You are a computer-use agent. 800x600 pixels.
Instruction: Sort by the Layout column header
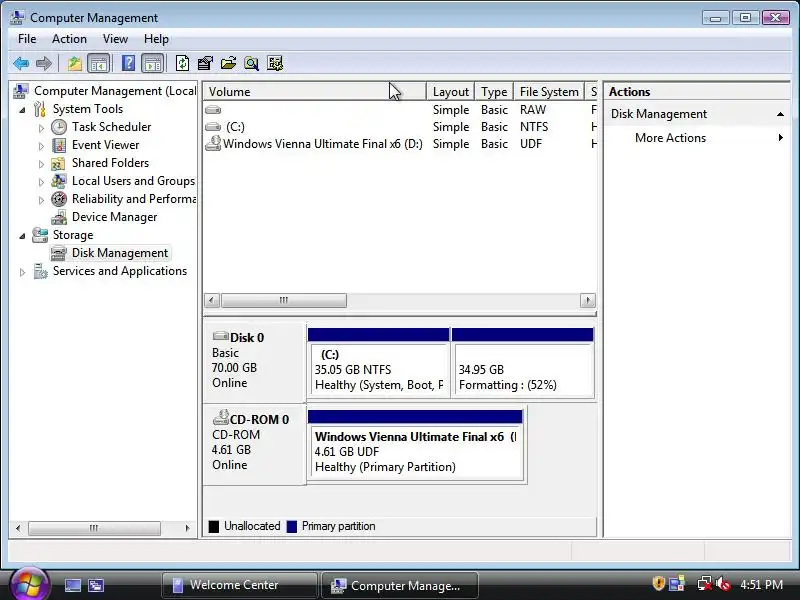pyautogui.click(x=451, y=91)
